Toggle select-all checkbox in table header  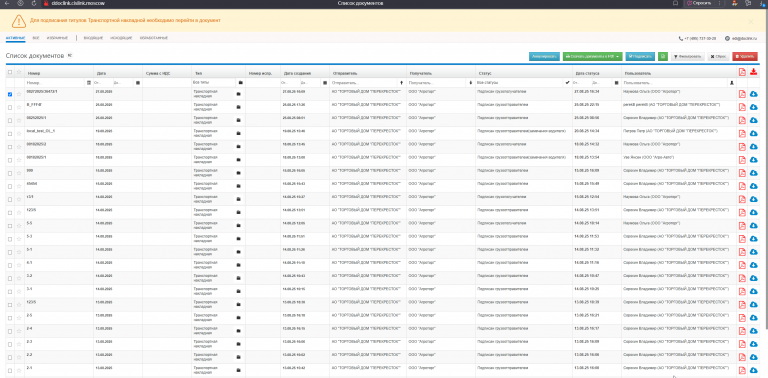pyautogui.click(x=10, y=72)
